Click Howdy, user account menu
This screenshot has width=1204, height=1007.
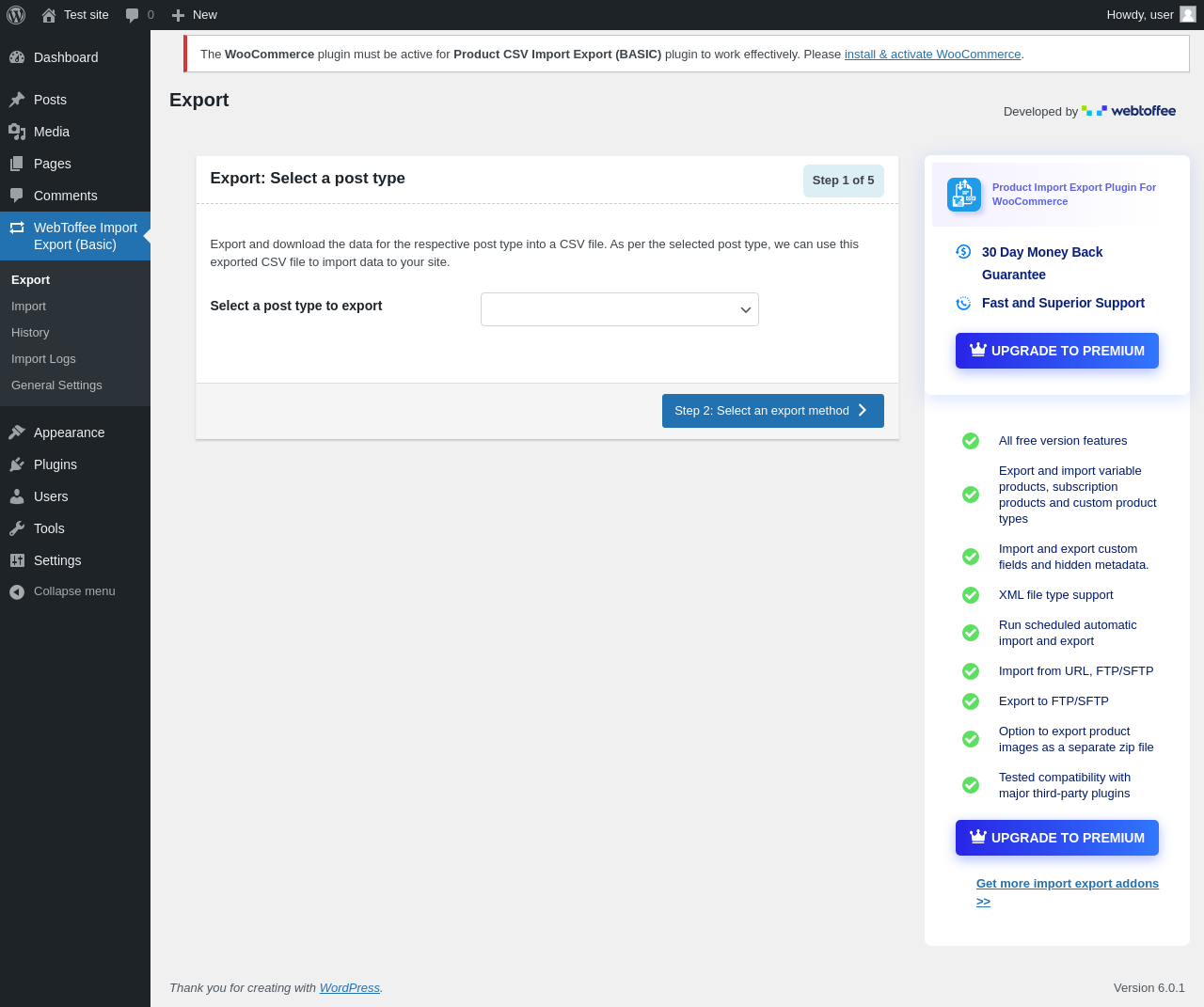(1151, 15)
